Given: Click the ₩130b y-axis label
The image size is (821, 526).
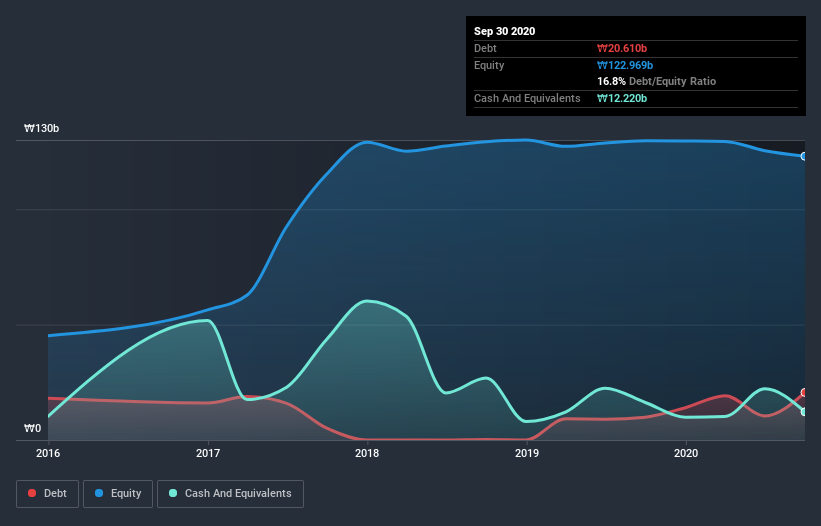Looking at the screenshot, I should pos(41,128).
